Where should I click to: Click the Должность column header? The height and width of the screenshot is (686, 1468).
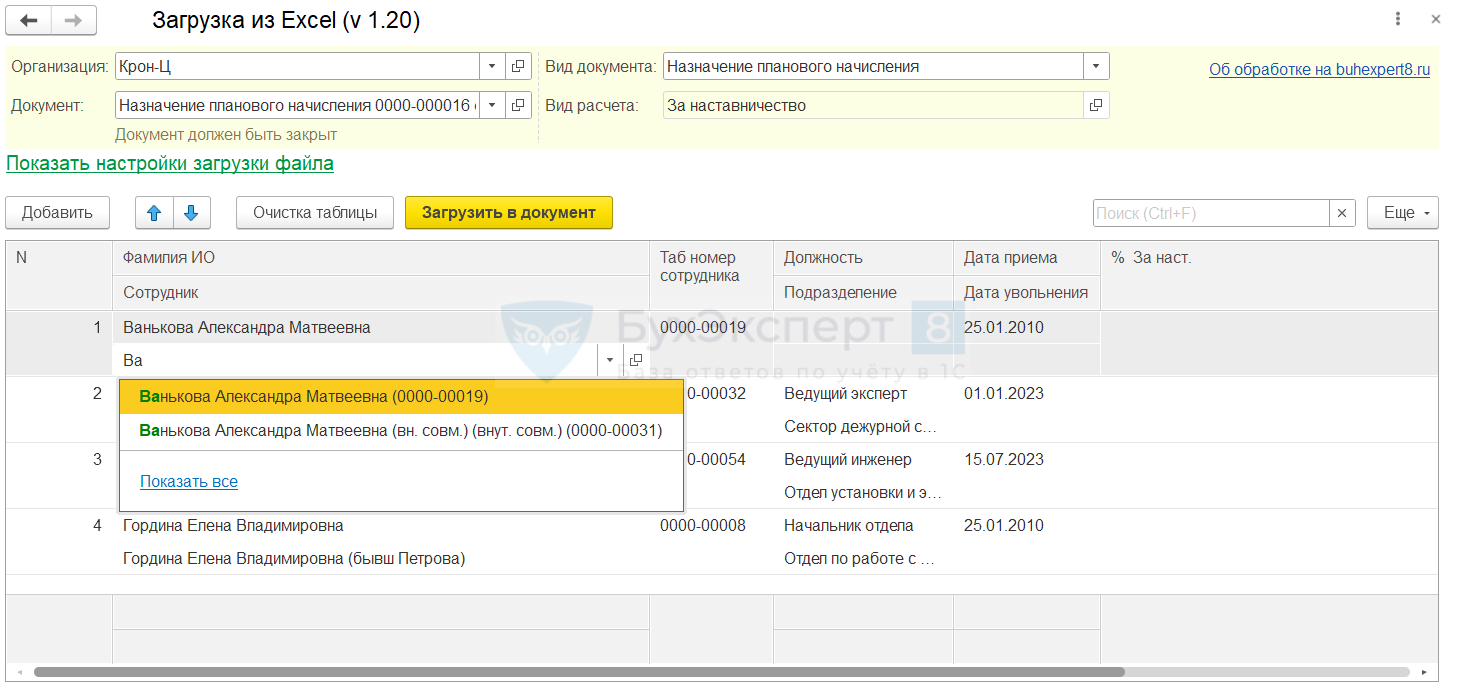tap(863, 258)
